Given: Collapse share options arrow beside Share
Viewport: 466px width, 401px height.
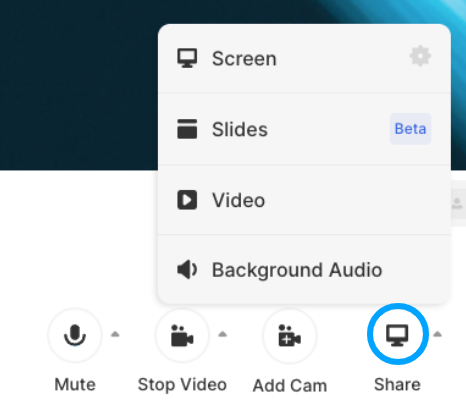Looking at the screenshot, I should tap(437, 334).
